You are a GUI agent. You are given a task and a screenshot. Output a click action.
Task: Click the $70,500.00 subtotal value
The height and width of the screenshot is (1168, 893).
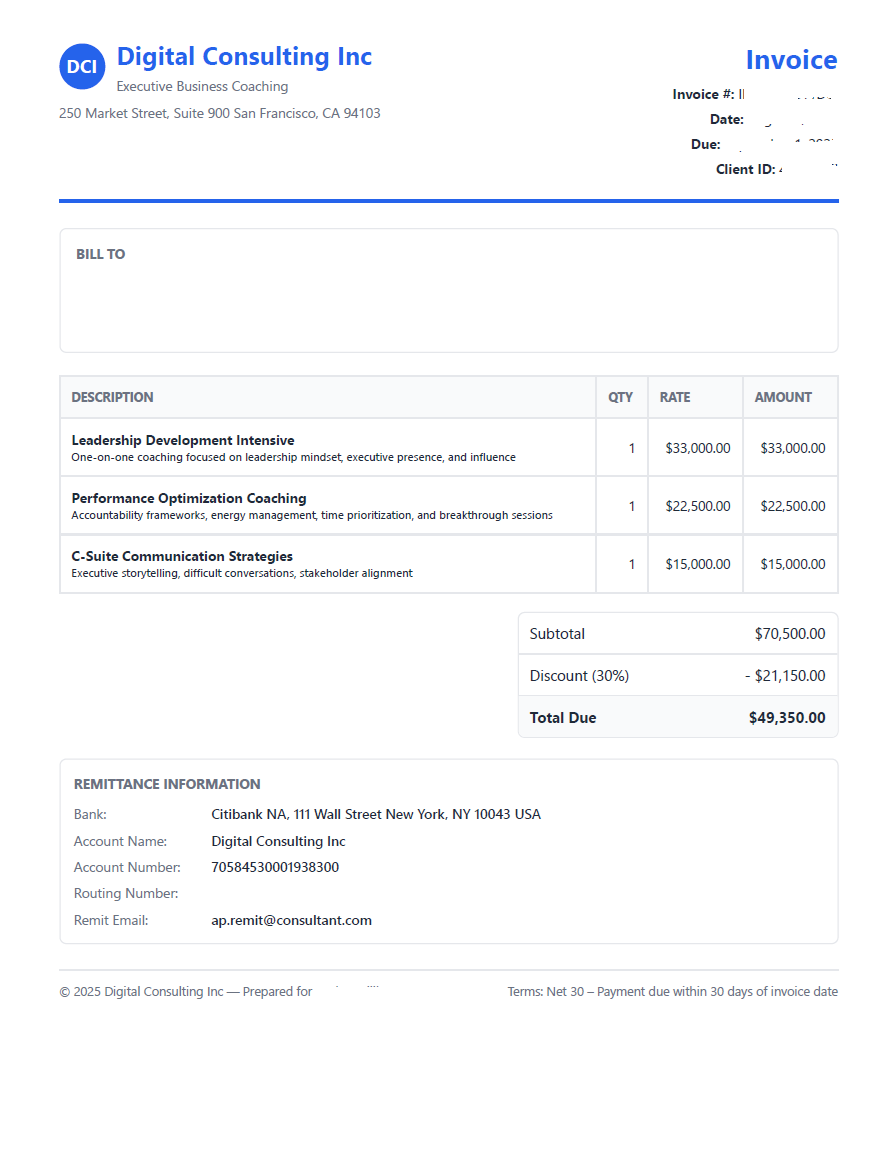tap(789, 634)
